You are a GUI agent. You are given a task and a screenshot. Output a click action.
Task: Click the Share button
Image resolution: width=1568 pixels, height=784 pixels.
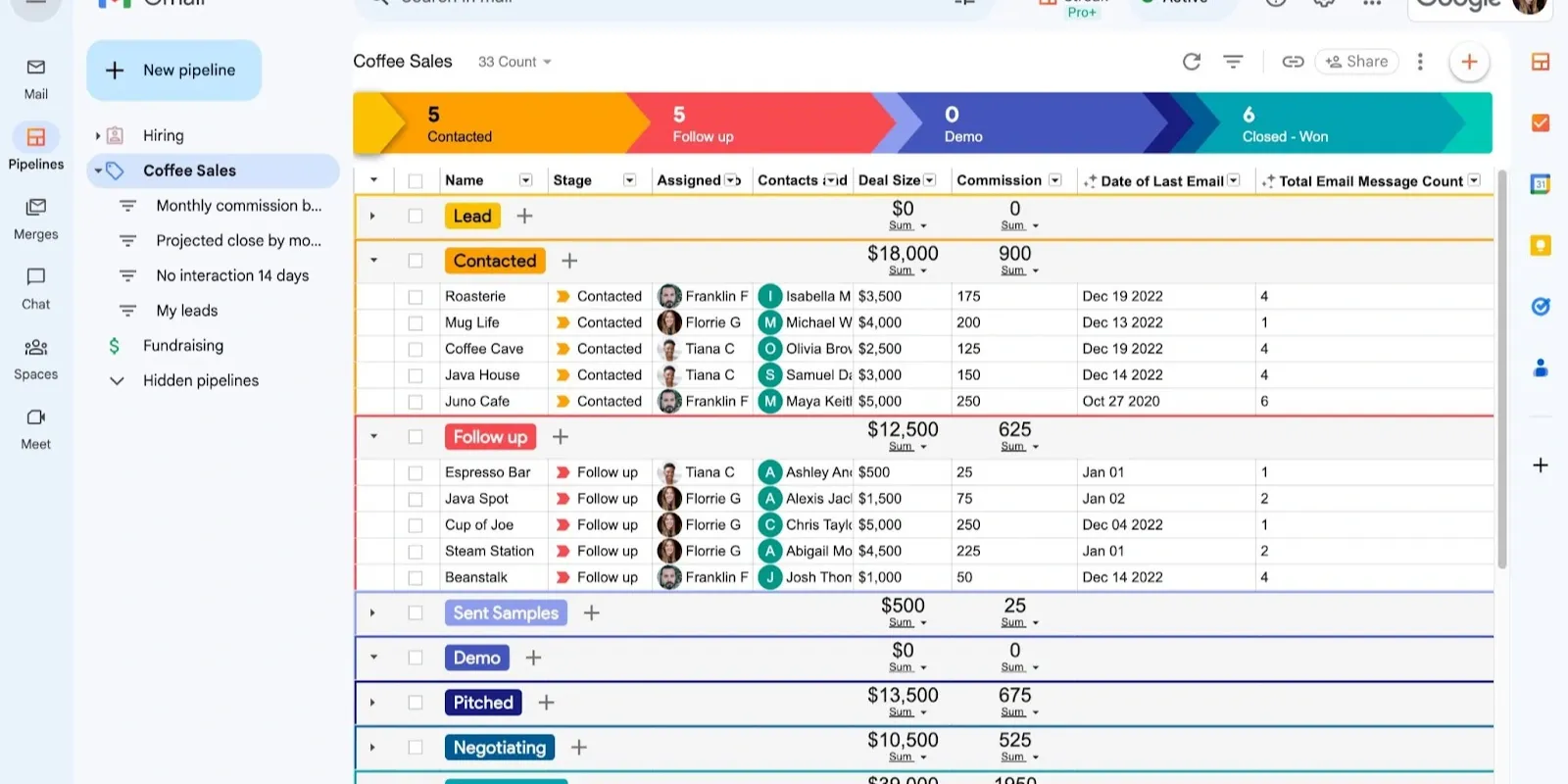tap(1357, 62)
